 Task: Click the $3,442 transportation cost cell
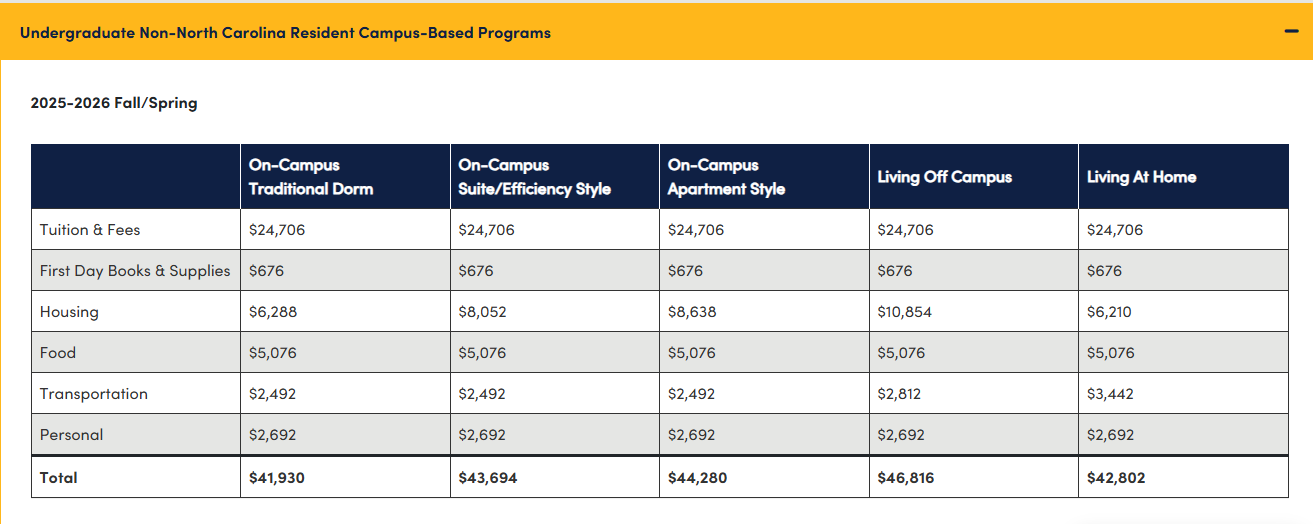click(1110, 394)
